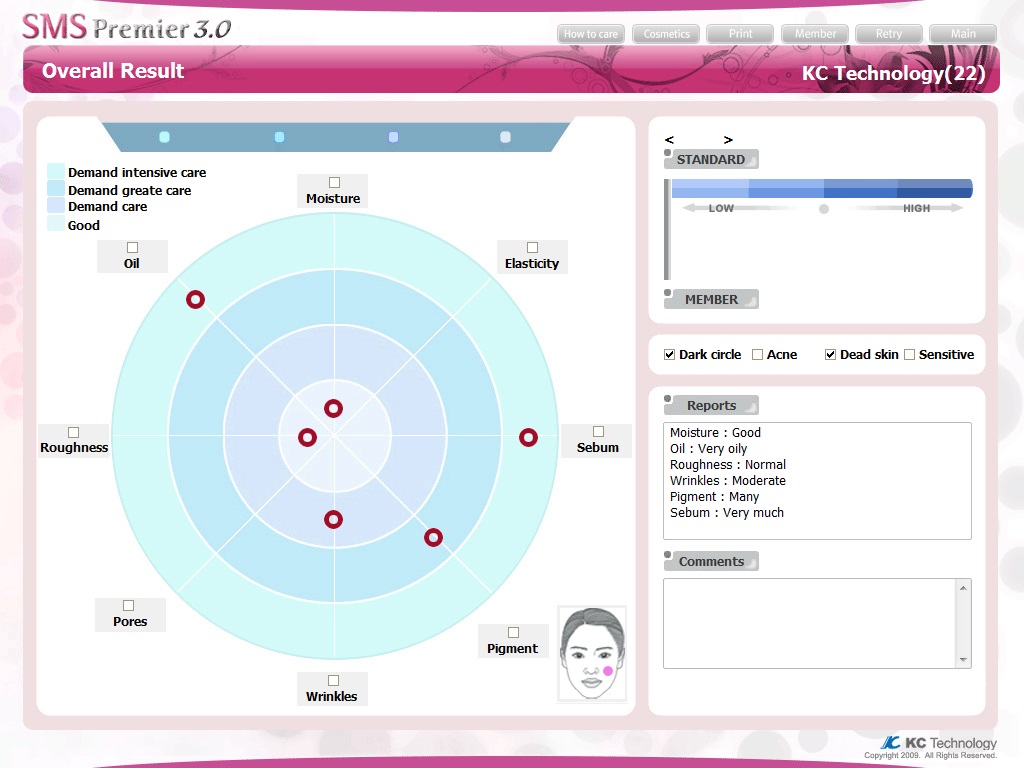Uncheck the Dark circle checkbox

[670, 355]
